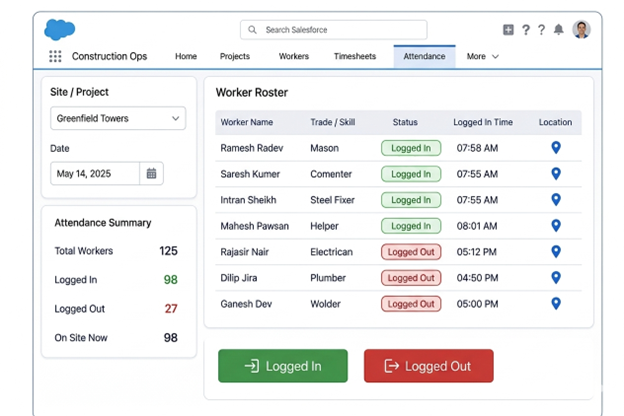This screenshot has width=624, height=416.
Task: Open the calendar date picker icon
Action: point(151,173)
